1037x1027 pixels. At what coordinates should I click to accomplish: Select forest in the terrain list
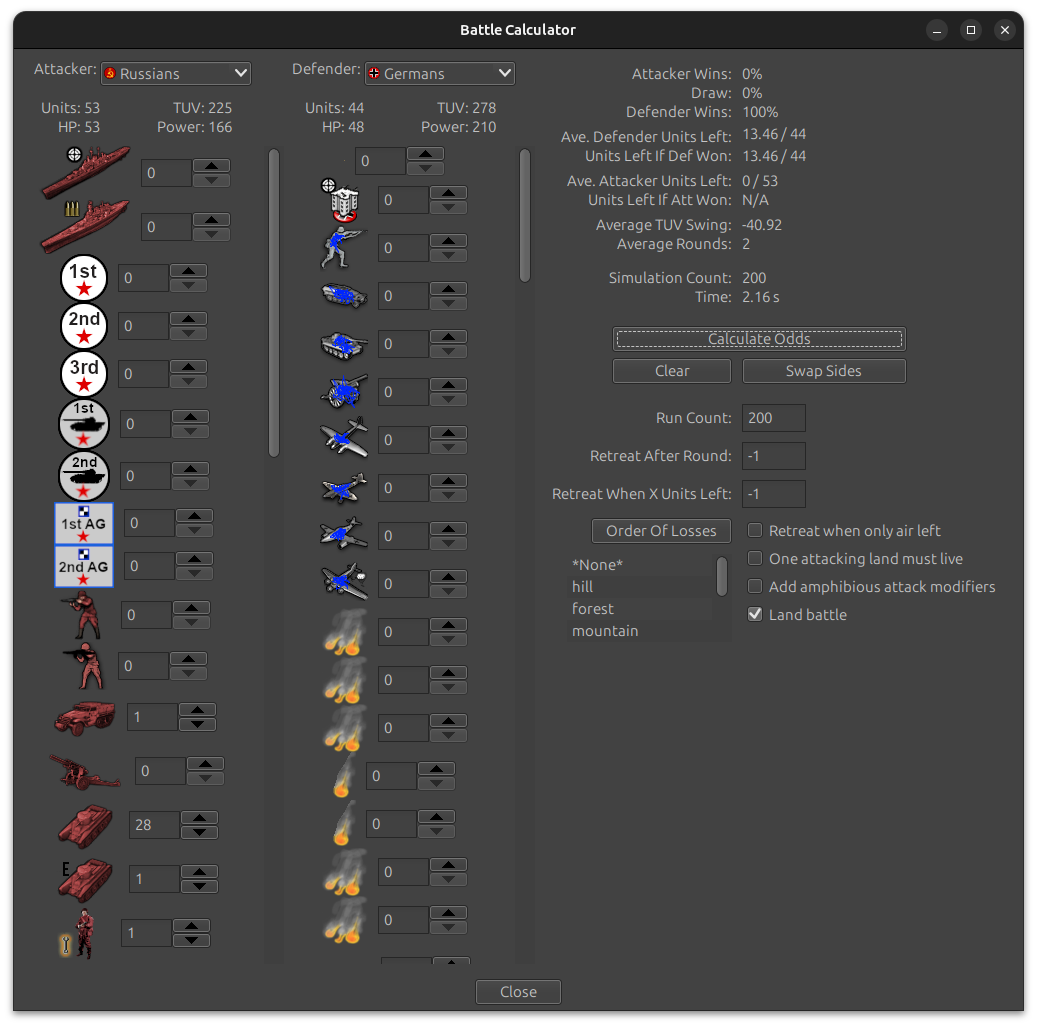coord(640,608)
